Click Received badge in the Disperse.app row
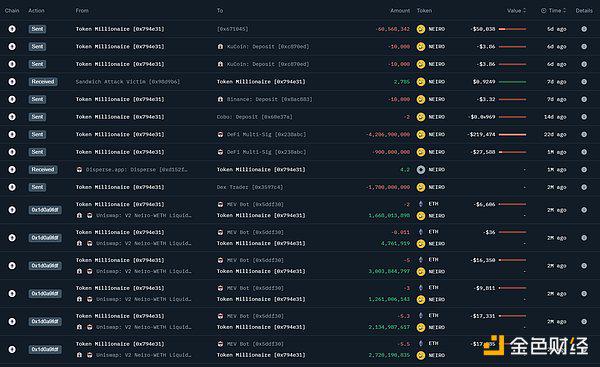This screenshot has width=600, height=367. click(43, 170)
